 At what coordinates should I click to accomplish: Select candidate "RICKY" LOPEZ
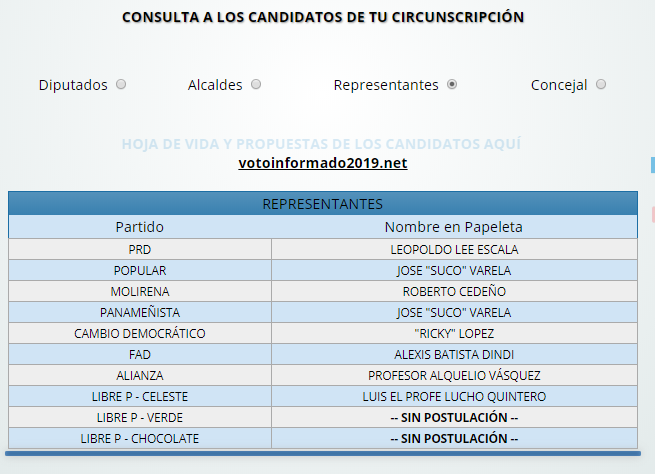(454, 334)
